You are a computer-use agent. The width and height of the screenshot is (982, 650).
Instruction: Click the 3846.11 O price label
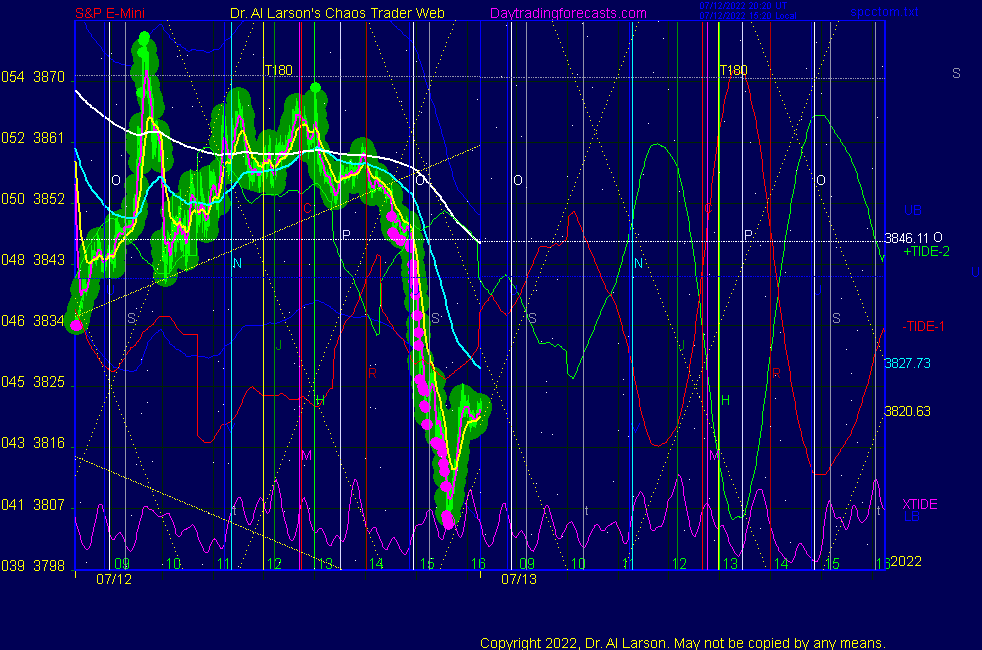913,238
